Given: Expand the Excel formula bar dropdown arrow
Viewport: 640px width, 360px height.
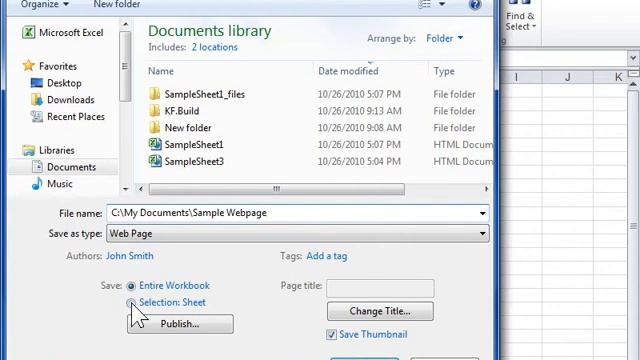Looking at the screenshot, I should [x=633, y=58].
